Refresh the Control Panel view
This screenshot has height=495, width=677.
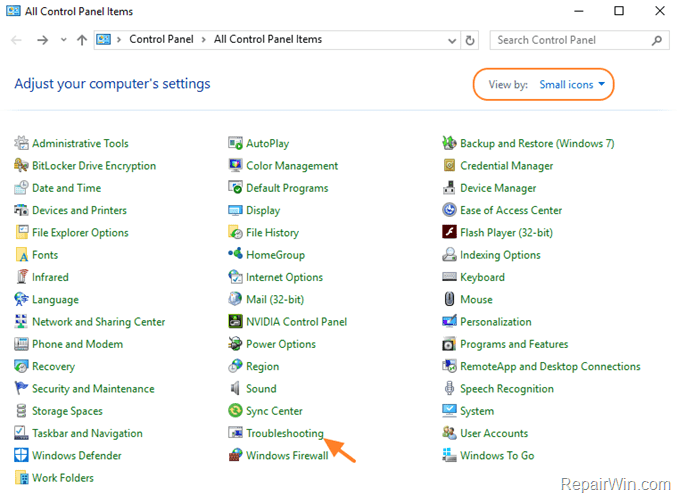470,41
